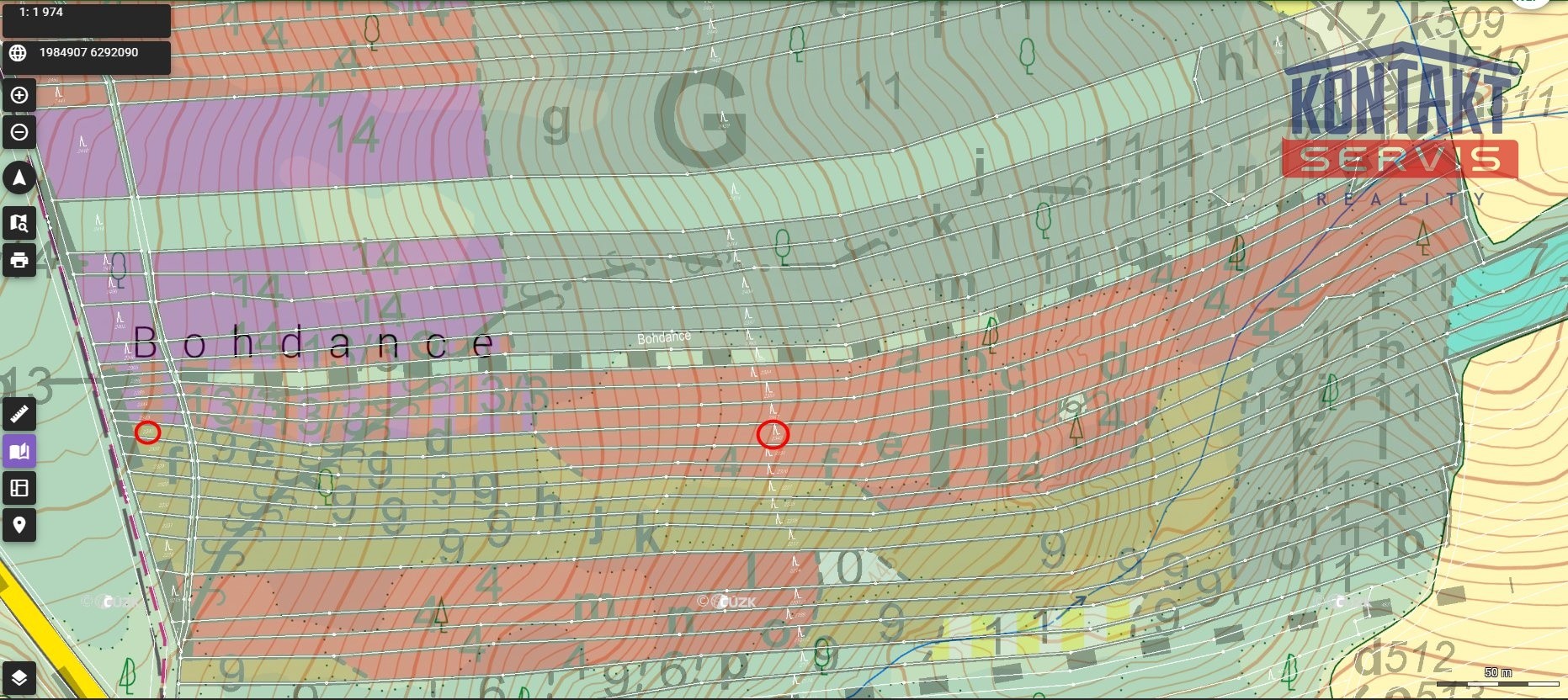The width and height of the screenshot is (1568, 700).
Task: Click the globe coordinate system icon
Action: [x=18, y=52]
